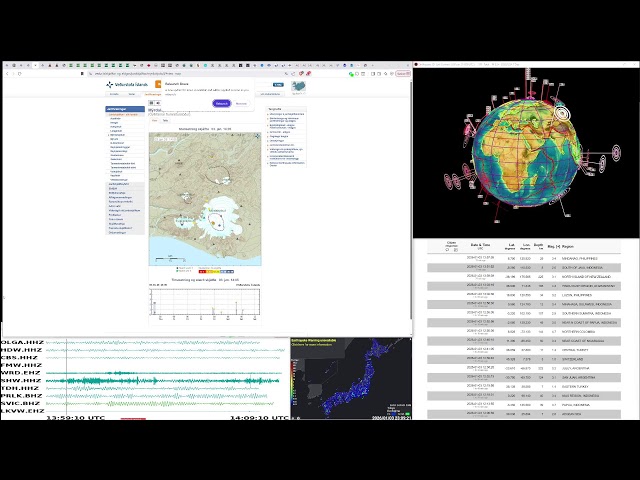Screen dimensions: 640x480
Task: Switch to the Kort tab above the map
Action: coord(154,120)
